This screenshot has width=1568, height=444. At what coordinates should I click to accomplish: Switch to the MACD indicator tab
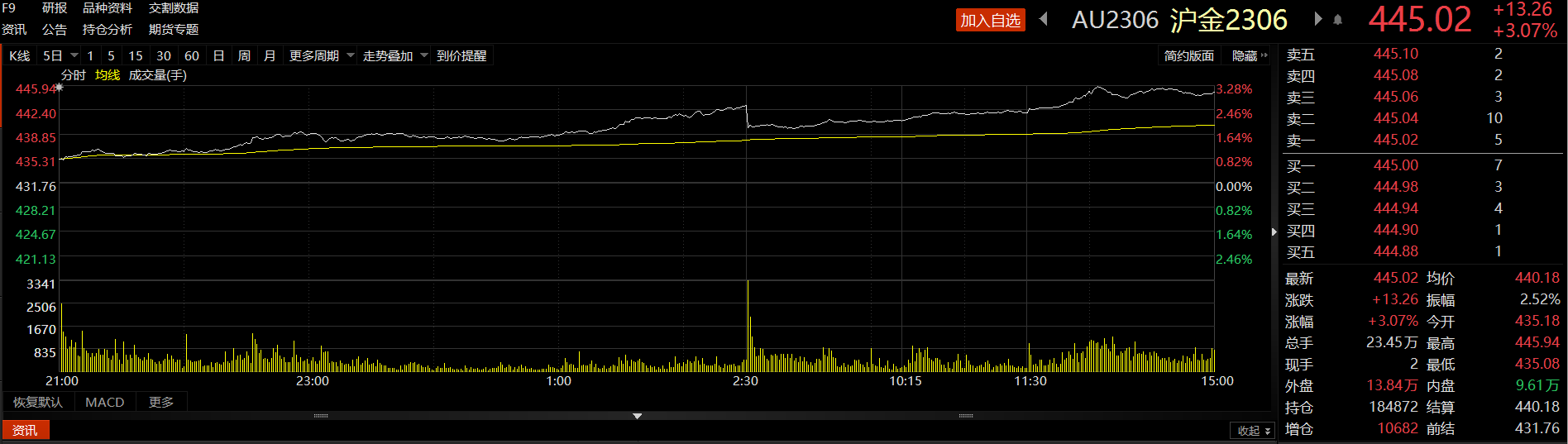click(105, 403)
